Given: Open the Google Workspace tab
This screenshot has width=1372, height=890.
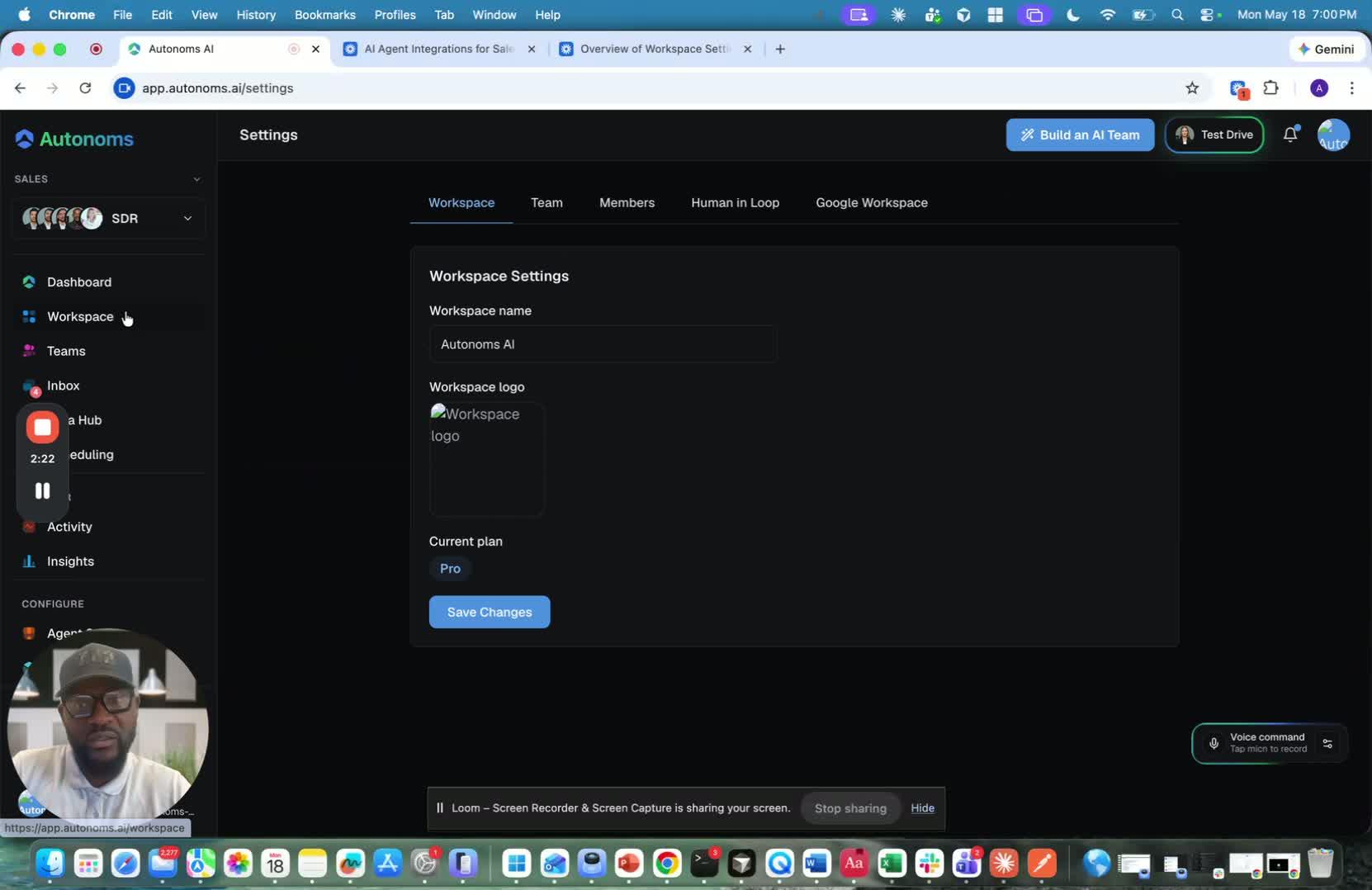Looking at the screenshot, I should 872,203.
